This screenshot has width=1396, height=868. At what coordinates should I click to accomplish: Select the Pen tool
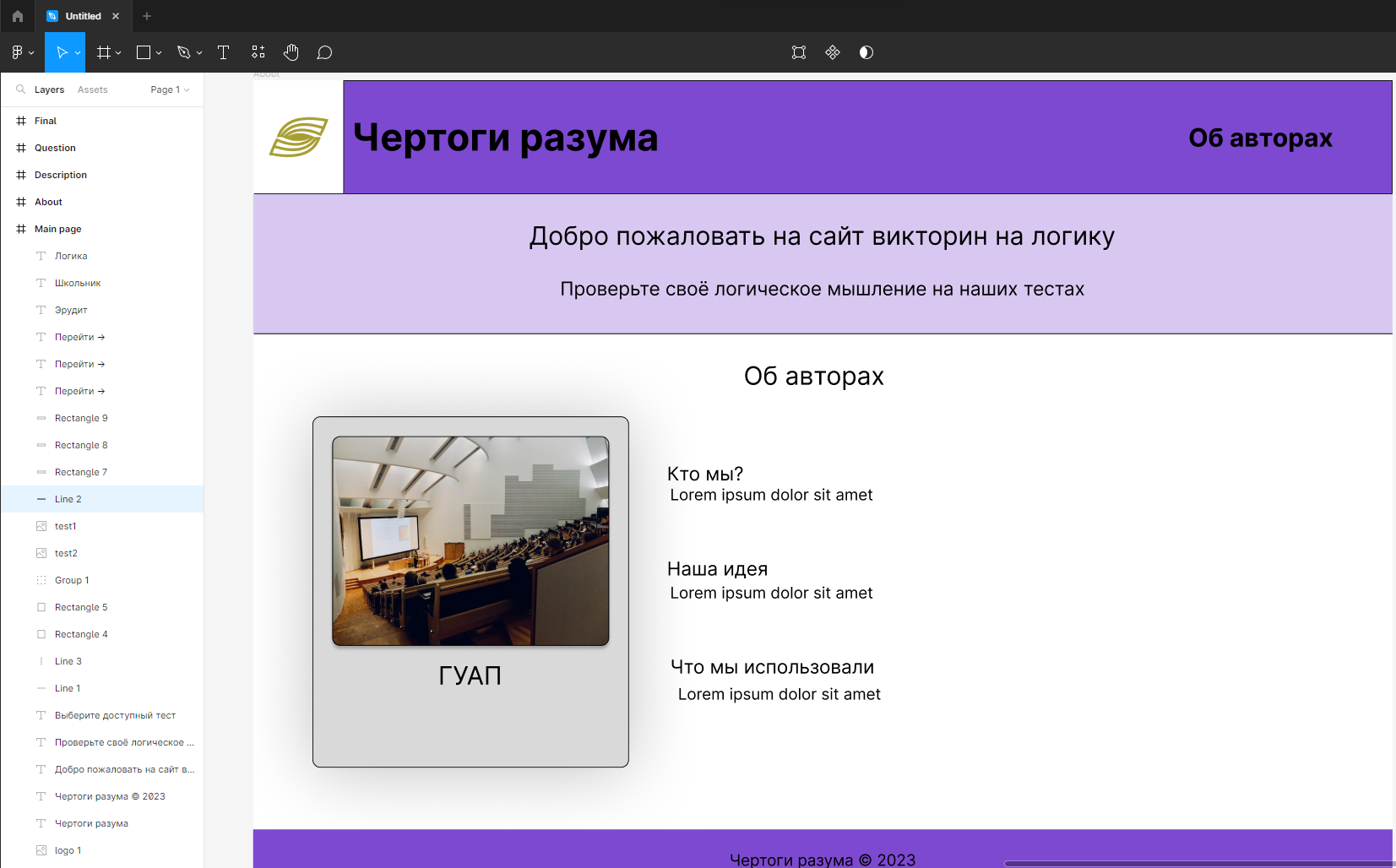tap(183, 52)
